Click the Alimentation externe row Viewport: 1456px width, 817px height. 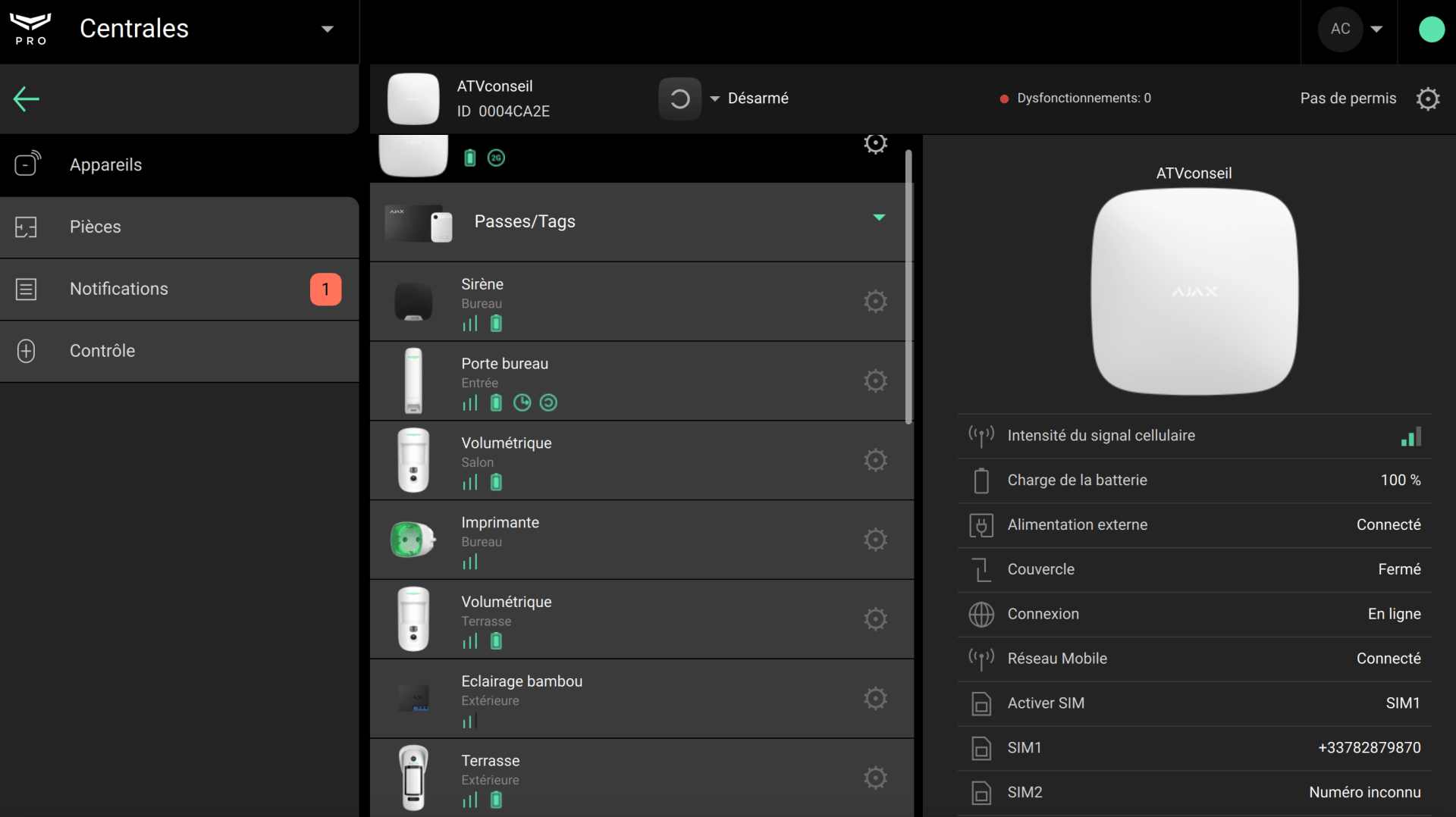tap(1194, 525)
